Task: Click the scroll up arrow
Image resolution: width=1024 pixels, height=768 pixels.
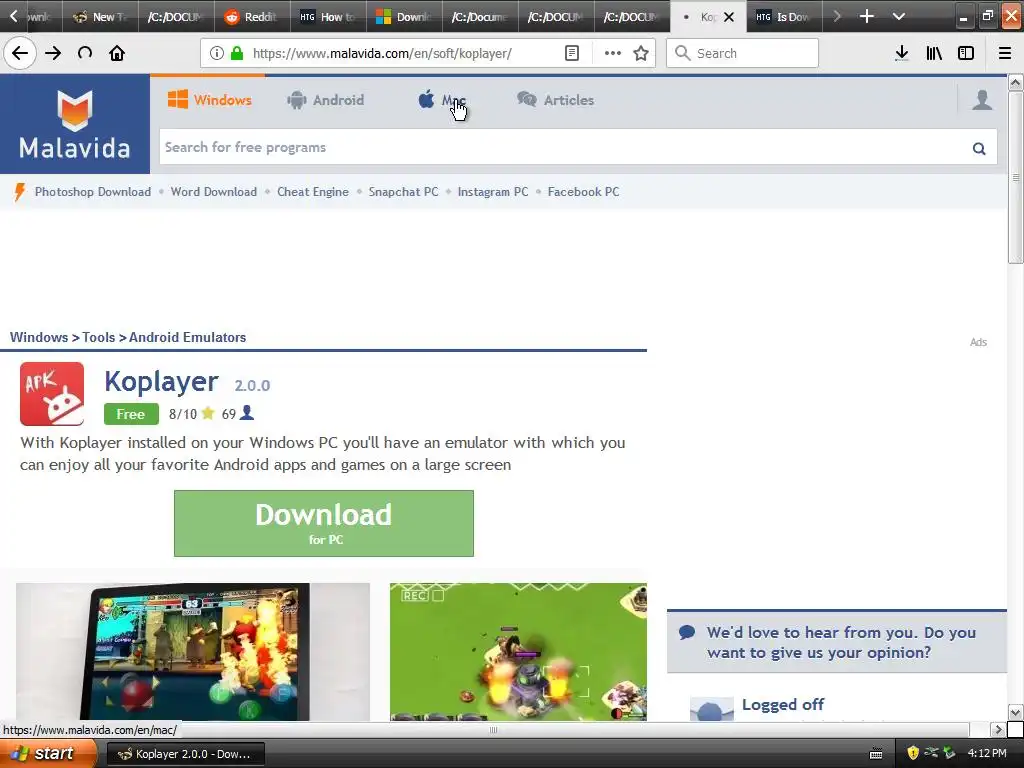Action: click(x=1015, y=82)
